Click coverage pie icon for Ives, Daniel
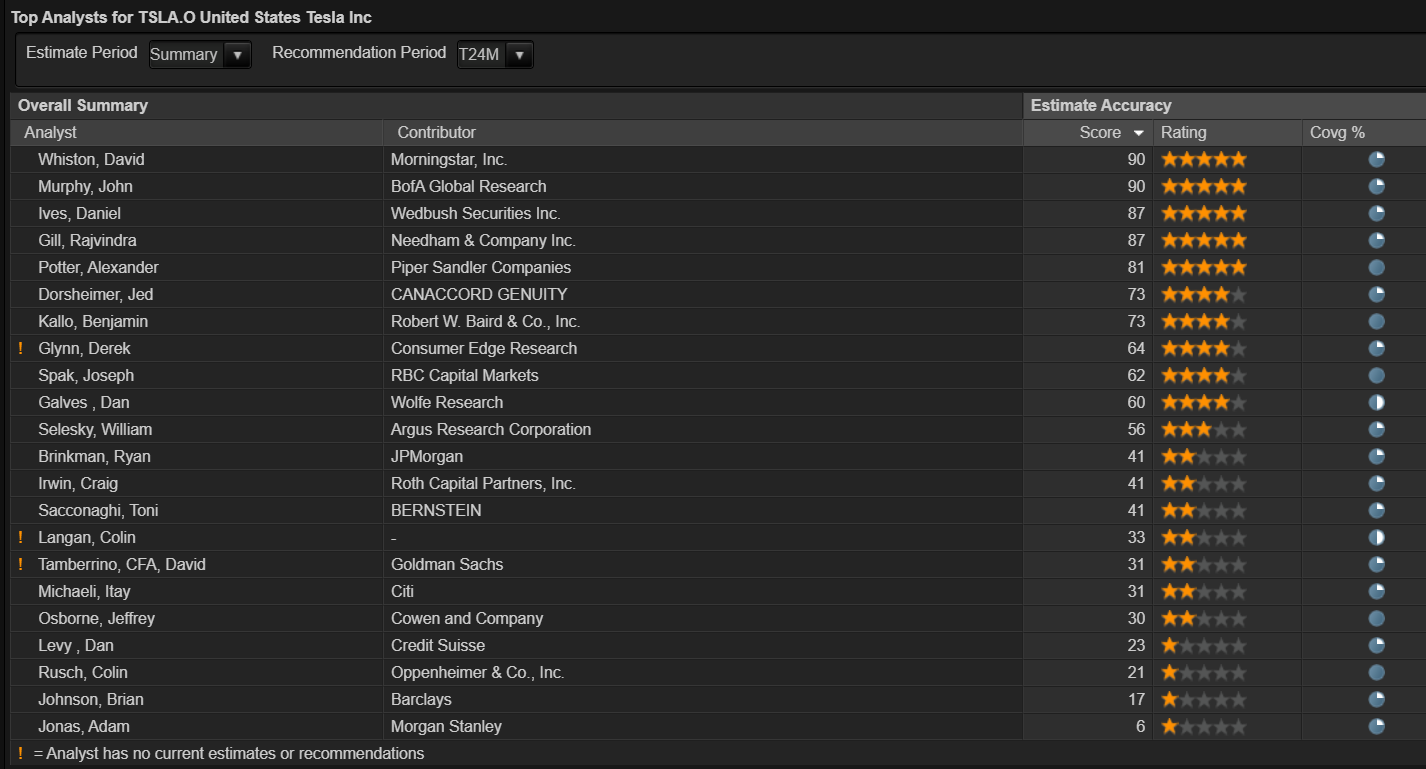The width and height of the screenshot is (1426, 769). coord(1377,213)
